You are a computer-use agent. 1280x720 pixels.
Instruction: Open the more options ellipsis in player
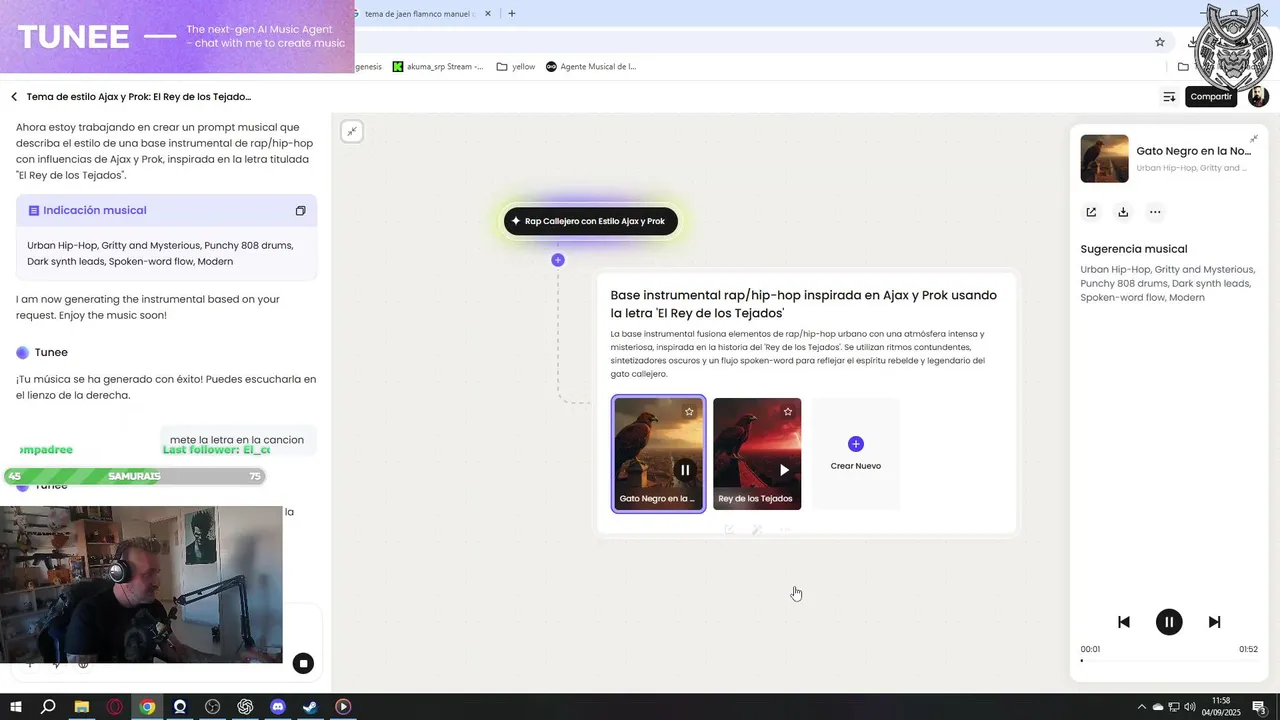coord(1155,212)
